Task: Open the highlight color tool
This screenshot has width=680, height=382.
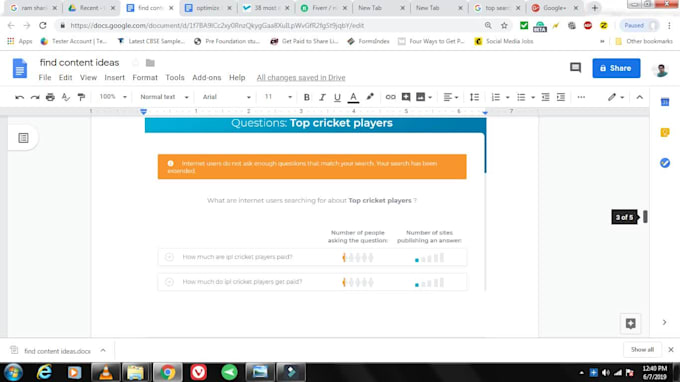Action: pos(369,97)
